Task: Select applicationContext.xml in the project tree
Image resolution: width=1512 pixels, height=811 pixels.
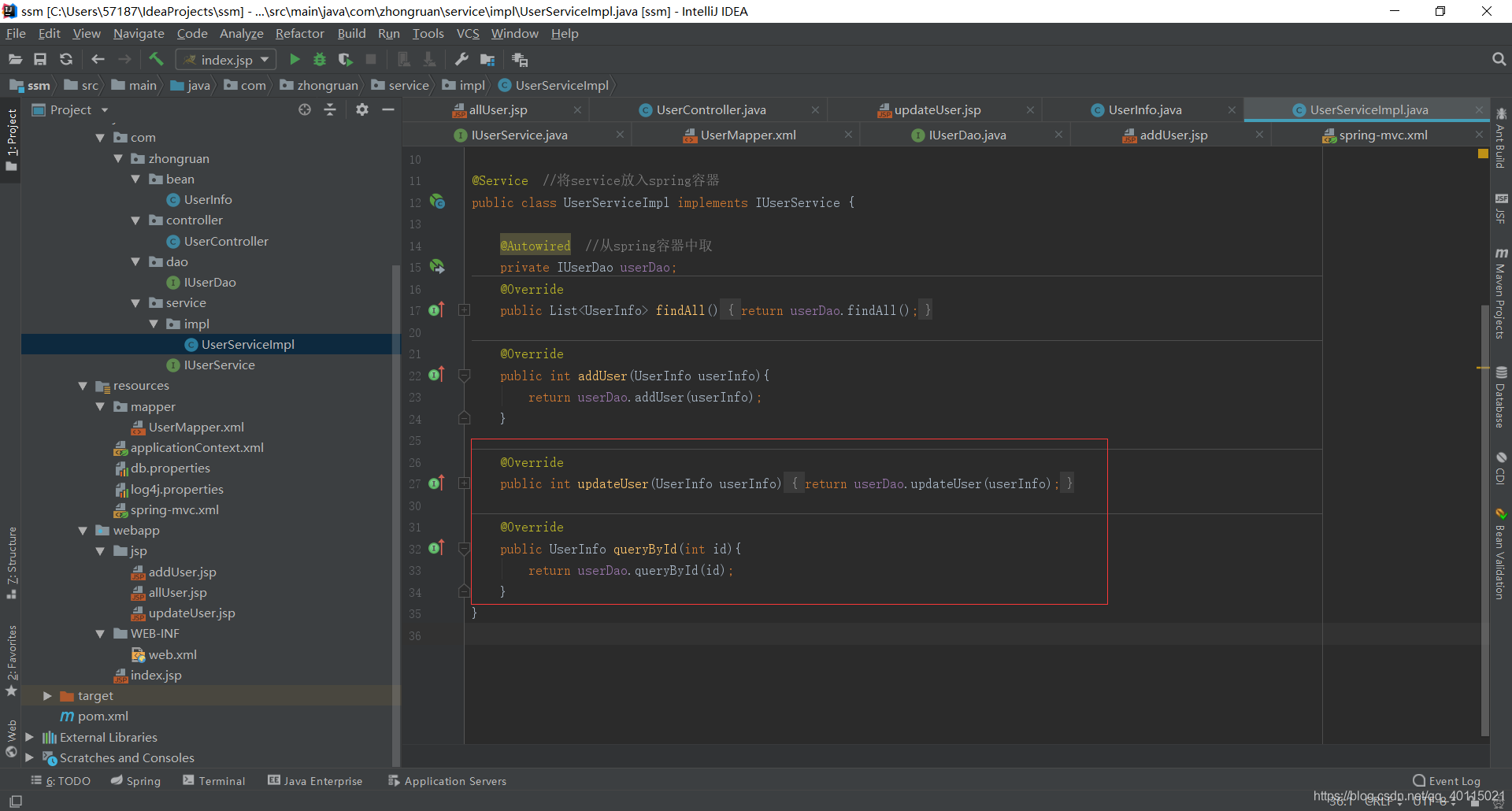Action: pyautogui.click(x=197, y=447)
